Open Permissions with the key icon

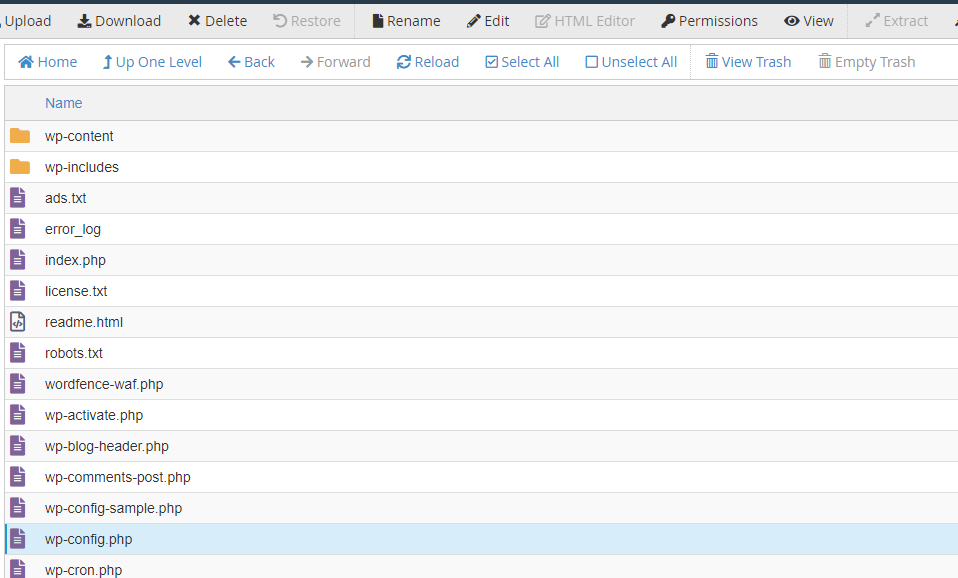709,21
